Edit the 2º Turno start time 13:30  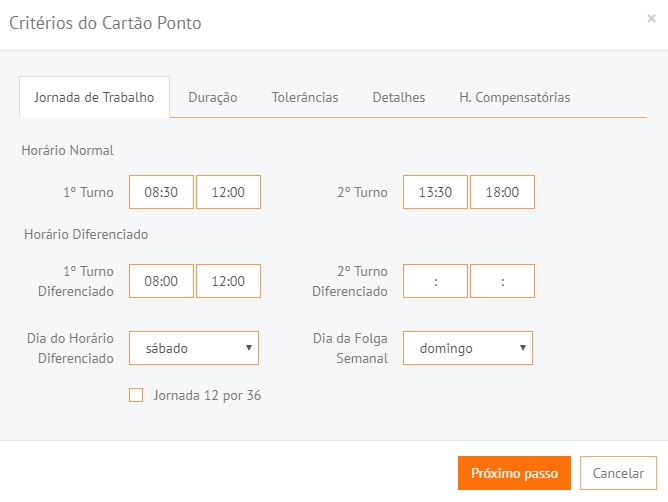(435, 192)
